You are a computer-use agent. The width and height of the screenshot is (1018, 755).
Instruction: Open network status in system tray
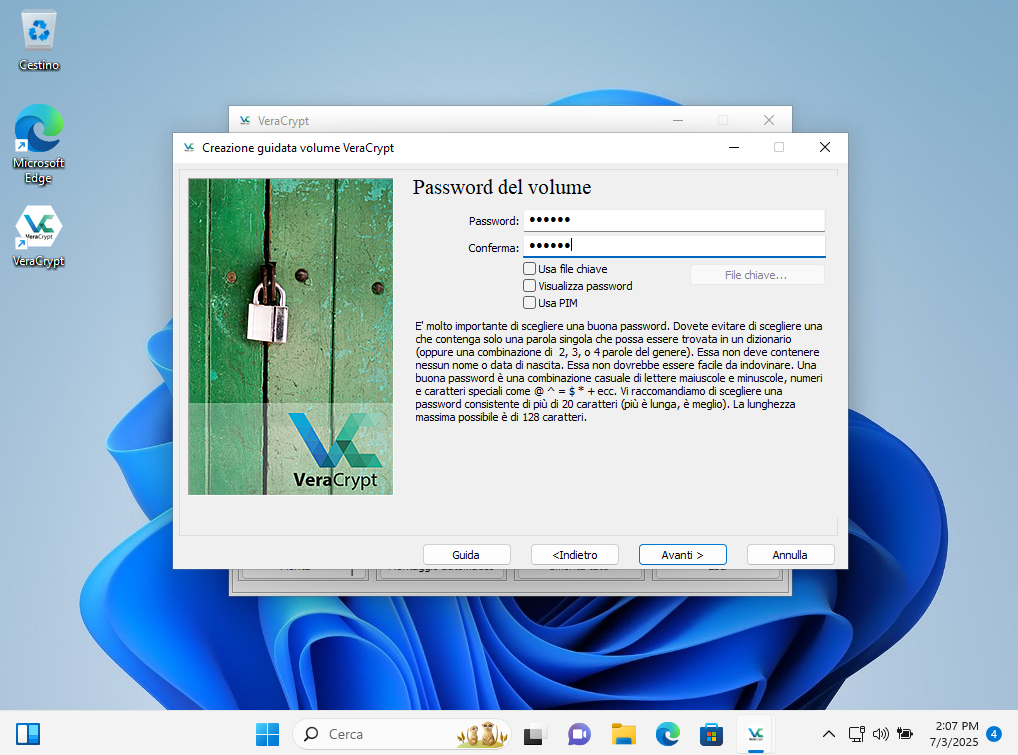pos(856,734)
